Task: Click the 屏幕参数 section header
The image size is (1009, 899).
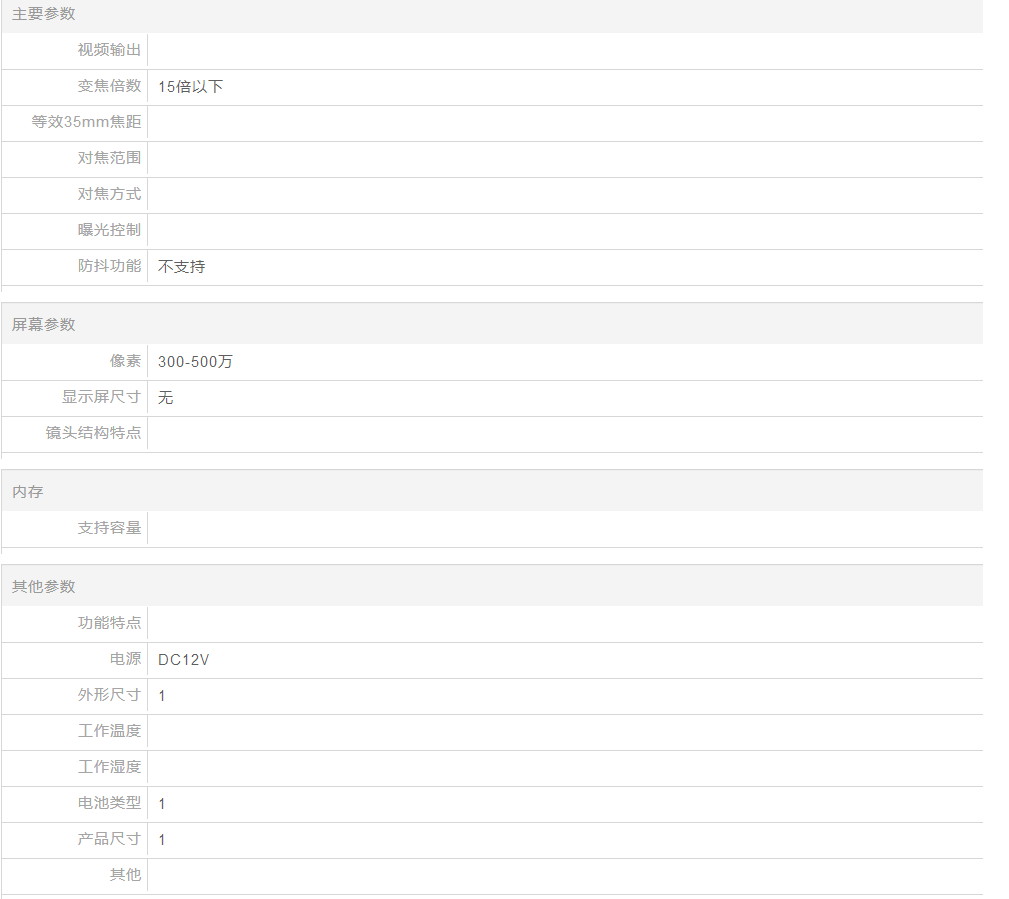Action: pos(43,325)
